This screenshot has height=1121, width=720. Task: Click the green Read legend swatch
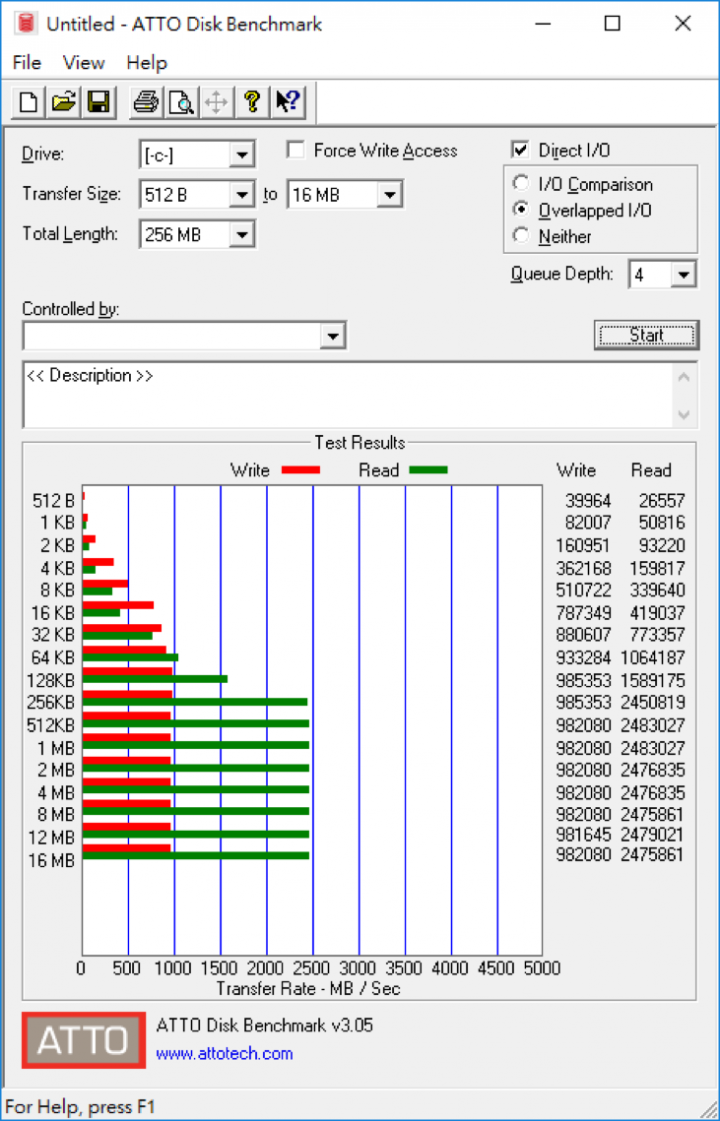coord(428,470)
